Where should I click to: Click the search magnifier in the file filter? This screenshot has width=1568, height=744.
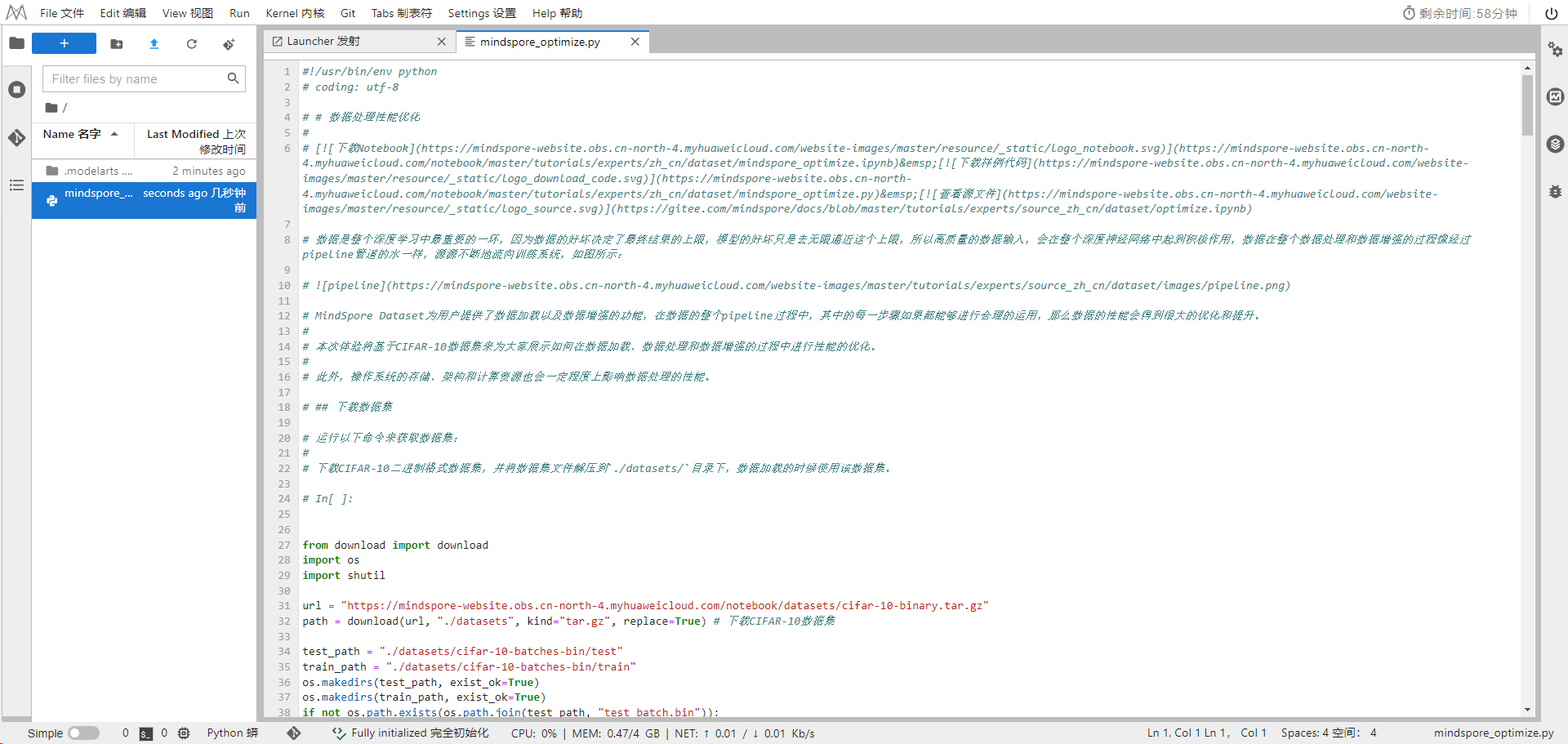tap(233, 78)
